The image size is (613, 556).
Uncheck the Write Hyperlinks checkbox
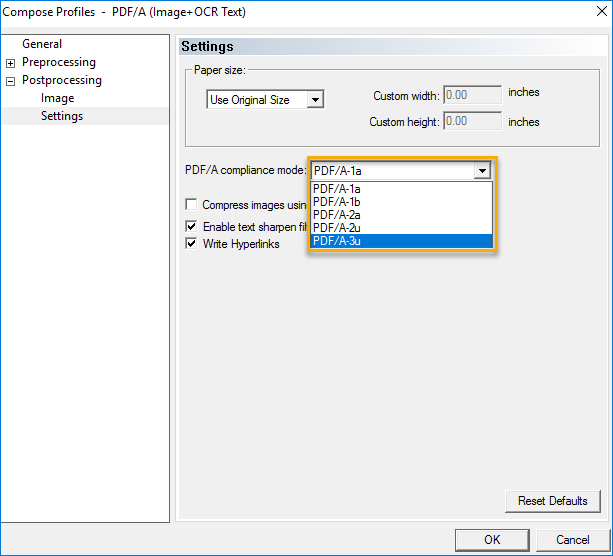[x=191, y=244]
